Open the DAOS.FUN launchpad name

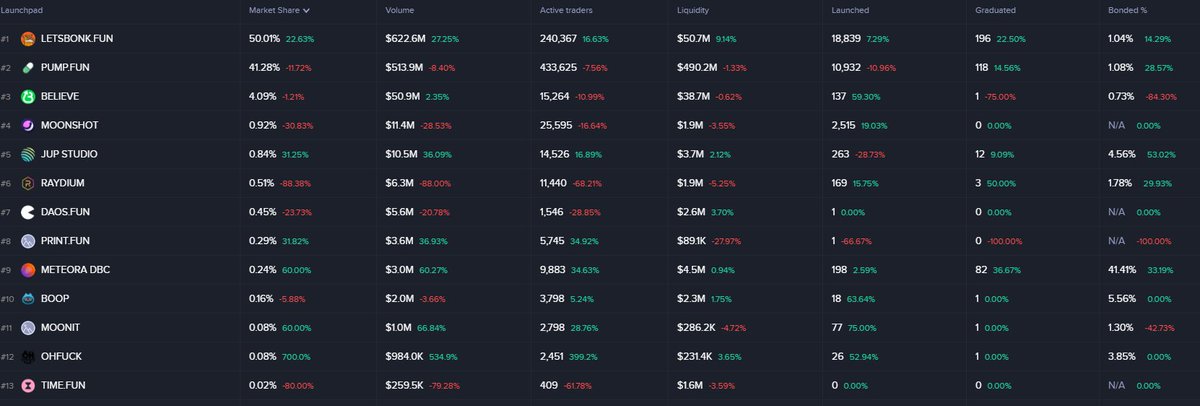click(x=67, y=212)
